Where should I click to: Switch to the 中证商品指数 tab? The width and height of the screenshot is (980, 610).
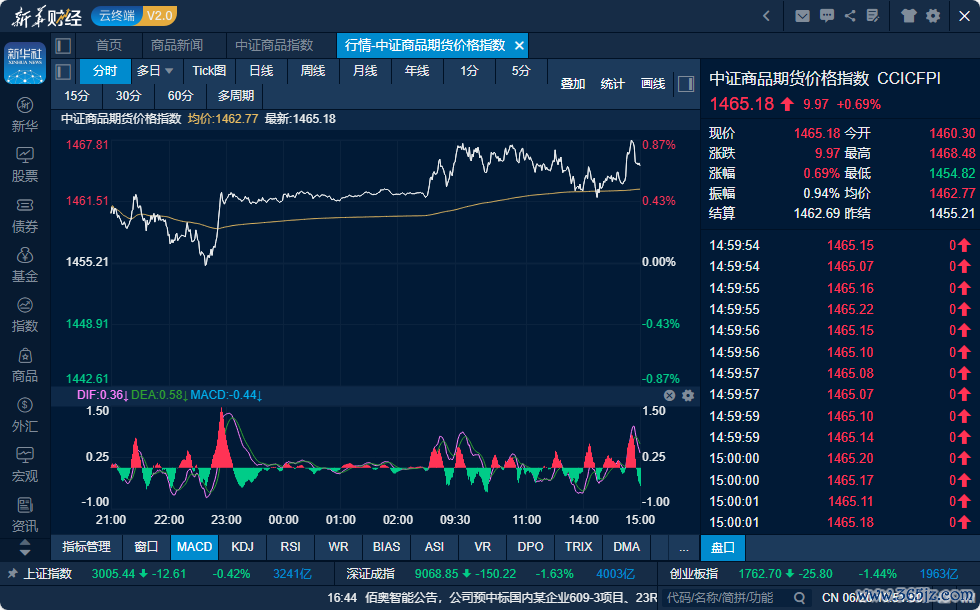point(274,46)
